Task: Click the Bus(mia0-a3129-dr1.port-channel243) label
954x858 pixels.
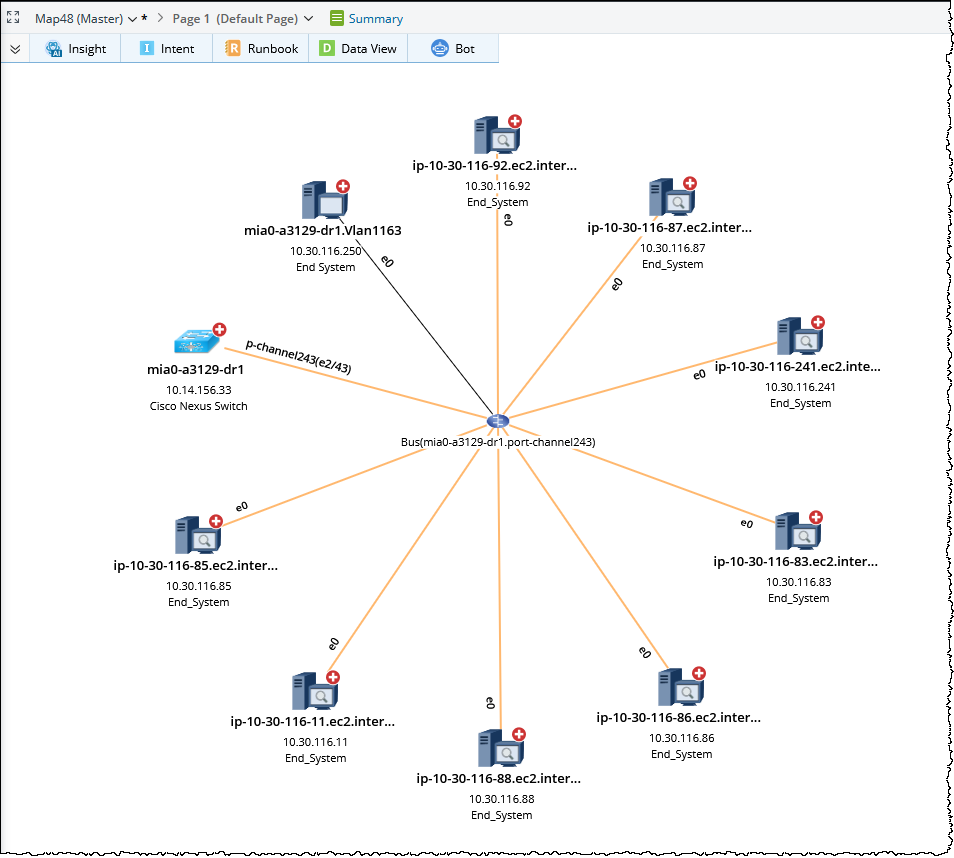Action: click(498, 442)
